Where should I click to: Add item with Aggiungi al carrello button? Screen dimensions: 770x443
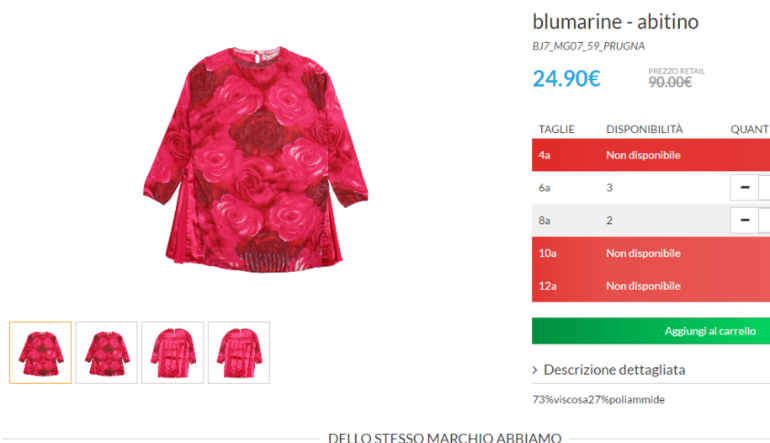651,331
